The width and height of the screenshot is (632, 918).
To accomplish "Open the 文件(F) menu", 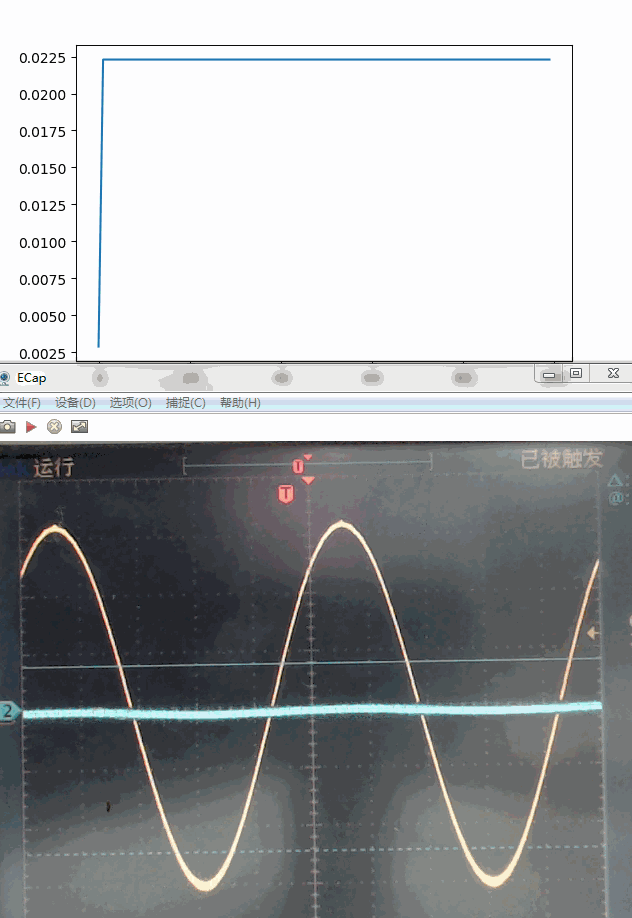I will coord(21,403).
